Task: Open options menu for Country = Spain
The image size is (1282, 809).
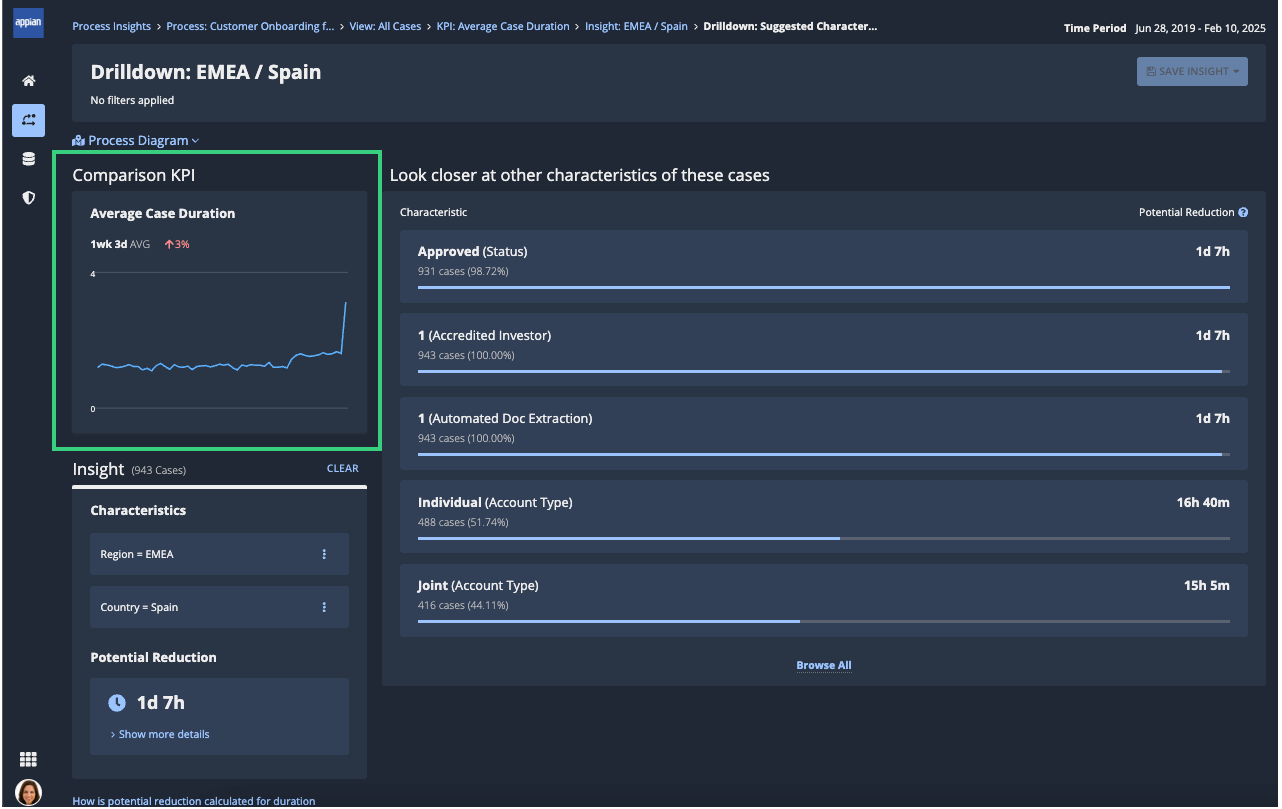Action: [324, 607]
